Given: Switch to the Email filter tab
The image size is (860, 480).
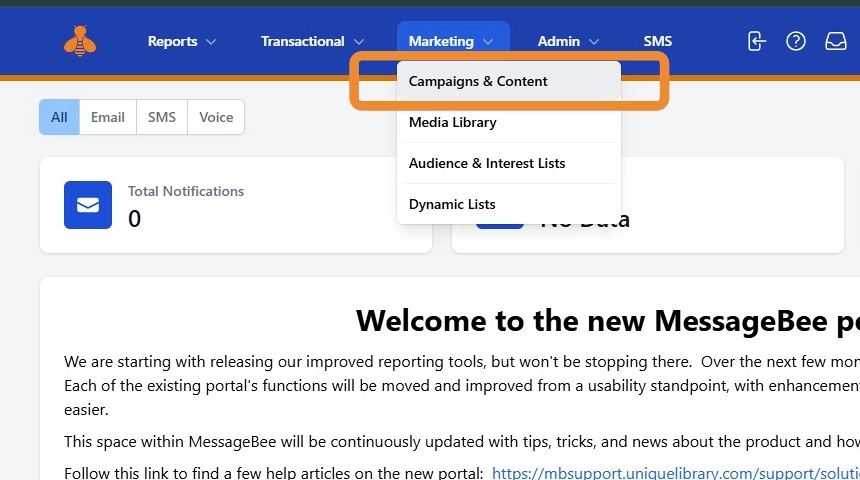Looking at the screenshot, I should click(108, 117).
